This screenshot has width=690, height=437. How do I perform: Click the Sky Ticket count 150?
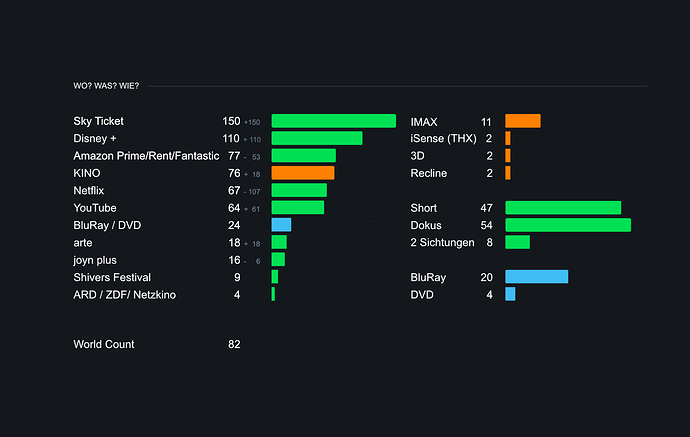click(231, 121)
